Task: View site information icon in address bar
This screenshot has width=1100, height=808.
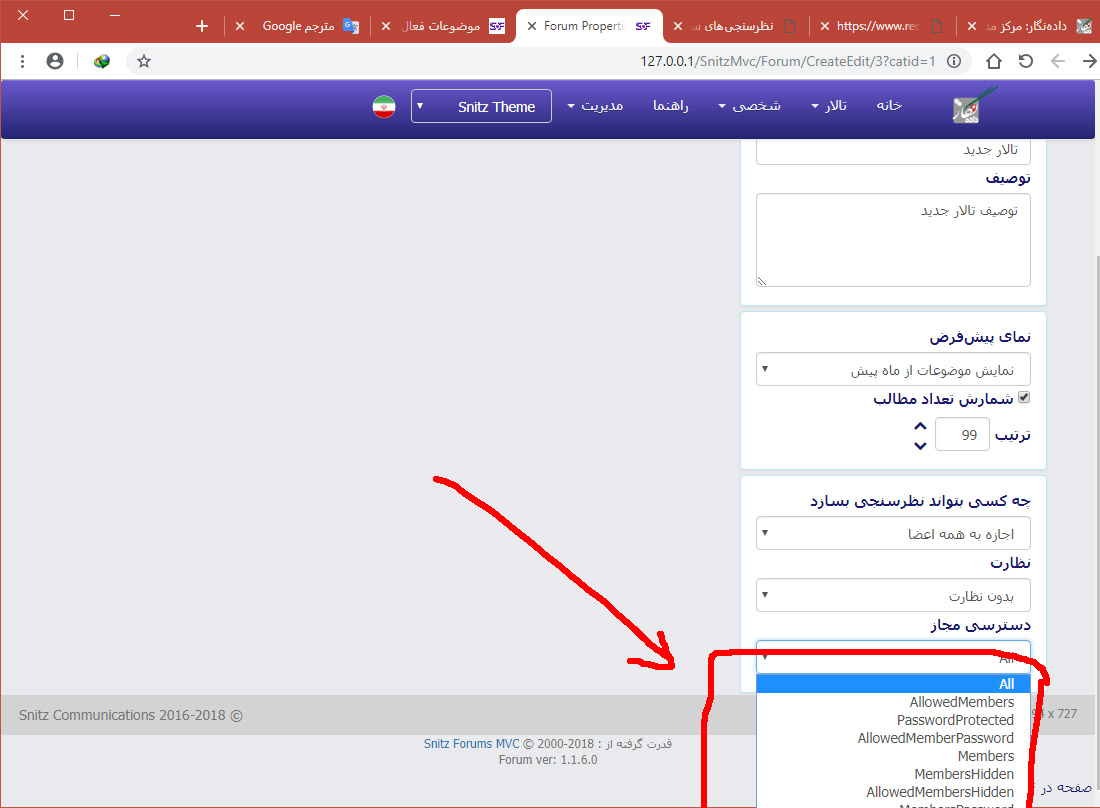Action: click(x=954, y=61)
